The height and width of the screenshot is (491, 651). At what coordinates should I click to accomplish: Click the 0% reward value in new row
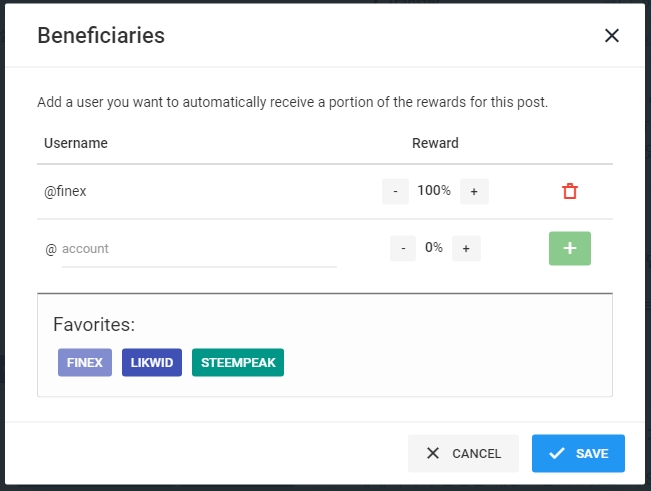point(434,247)
